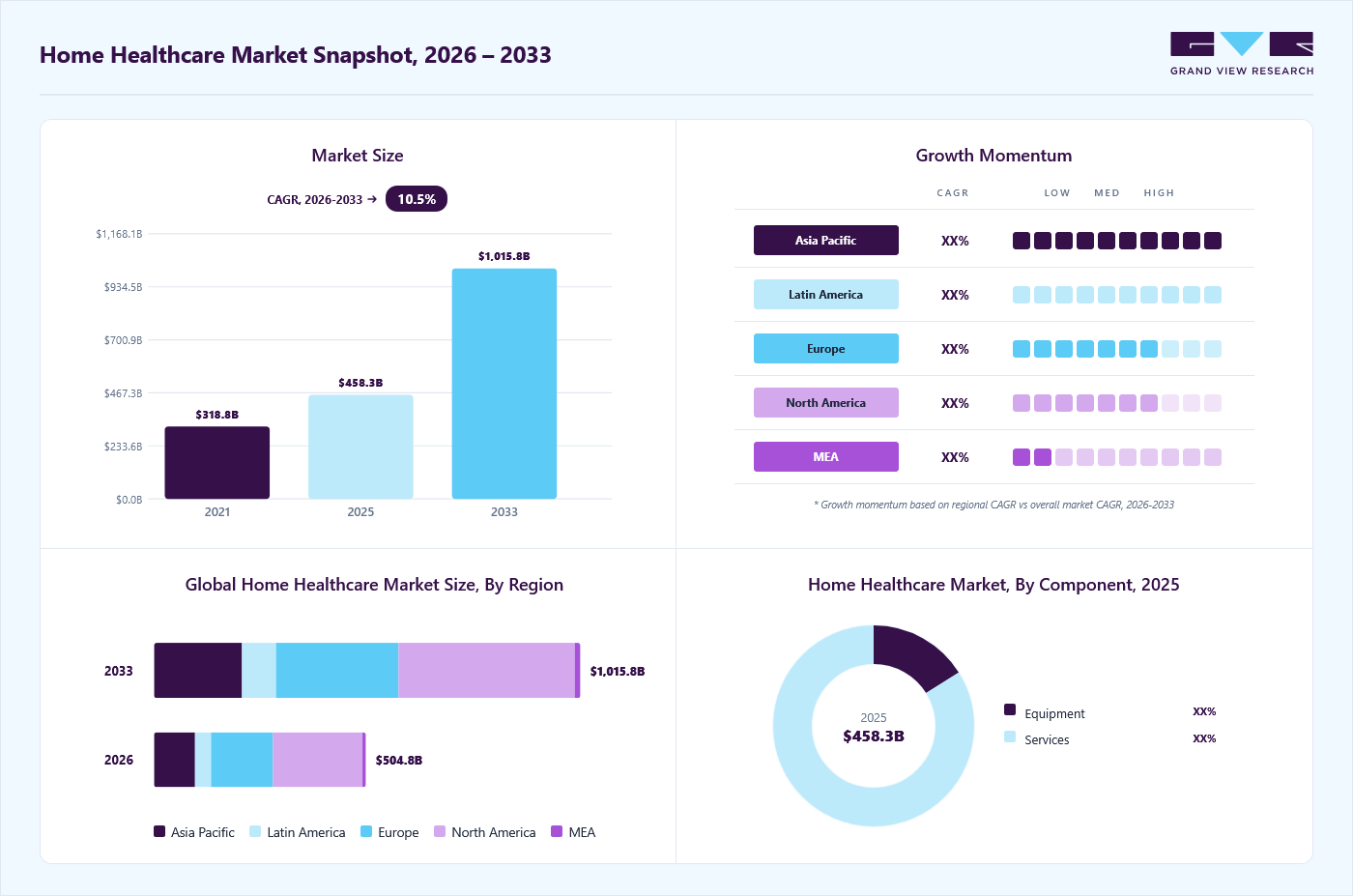This screenshot has width=1353, height=896.
Task: Select the Europe segment of the 2033 stacked bar
Action: tap(337, 671)
